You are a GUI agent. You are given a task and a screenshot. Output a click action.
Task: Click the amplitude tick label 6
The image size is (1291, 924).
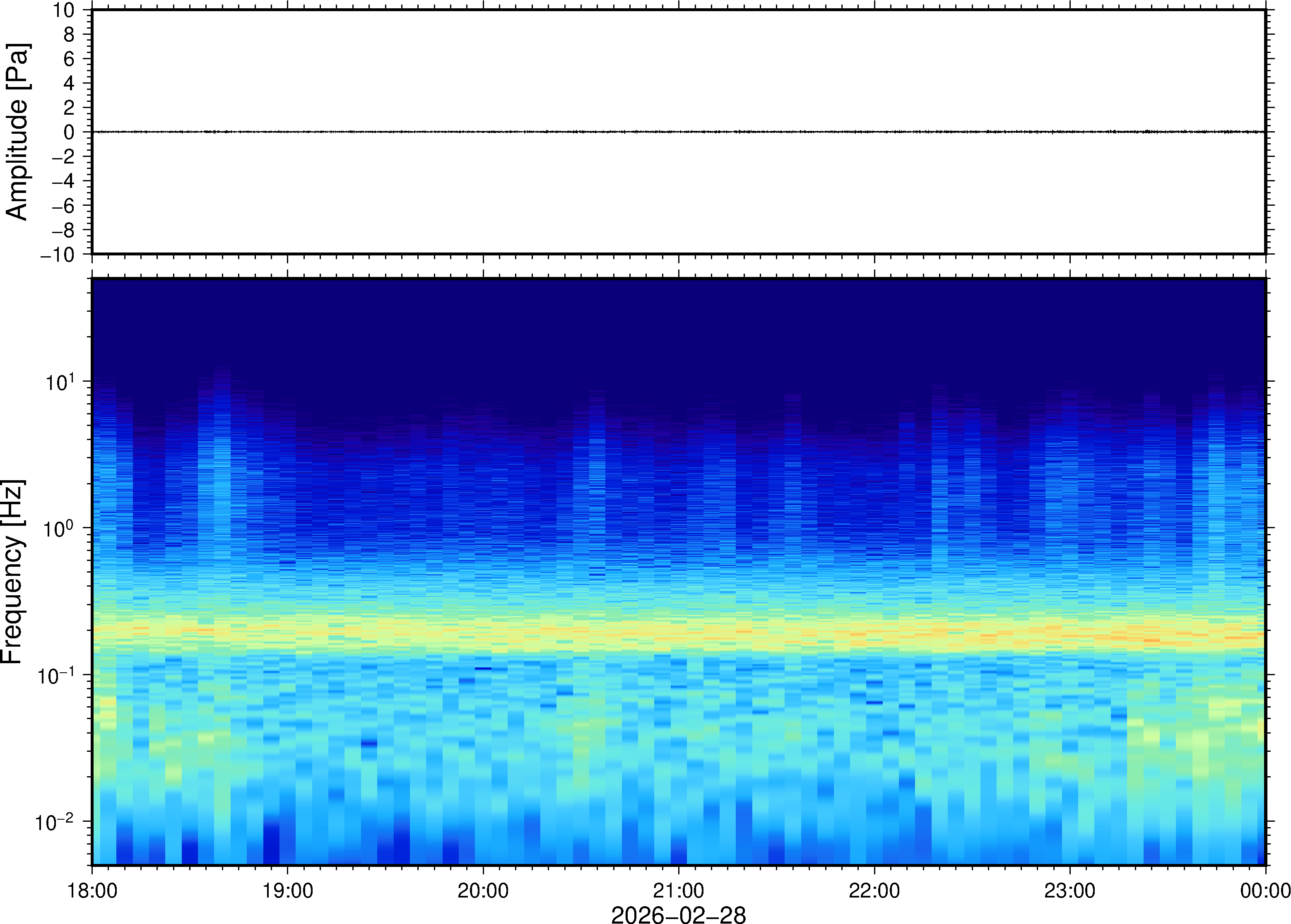pos(69,59)
